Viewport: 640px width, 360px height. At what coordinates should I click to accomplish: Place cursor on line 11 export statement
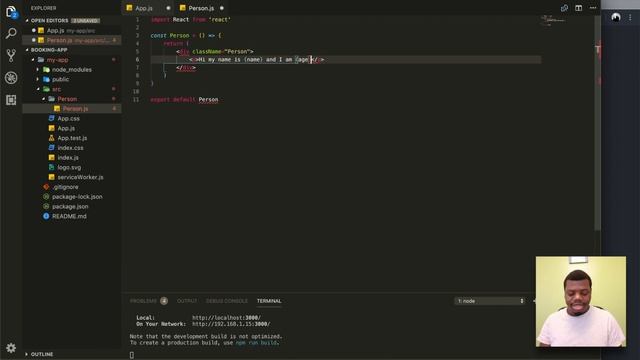184,100
